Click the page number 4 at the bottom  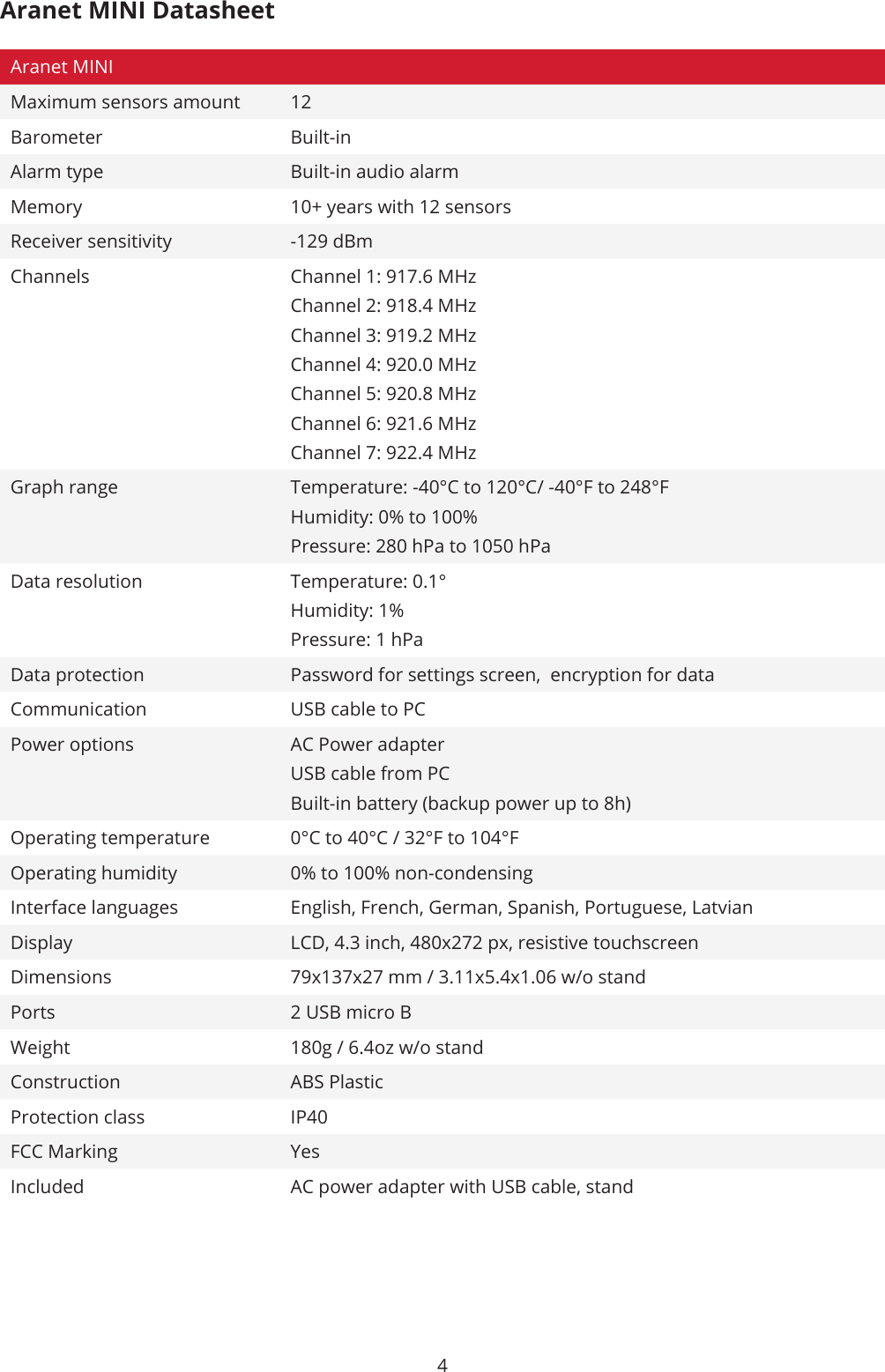442,1365
